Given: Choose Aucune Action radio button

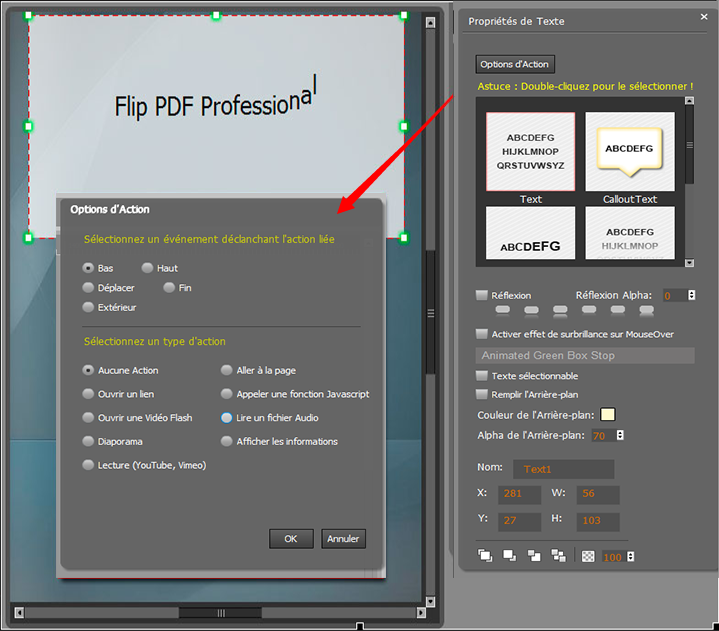Looking at the screenshot, I should 88,370.
